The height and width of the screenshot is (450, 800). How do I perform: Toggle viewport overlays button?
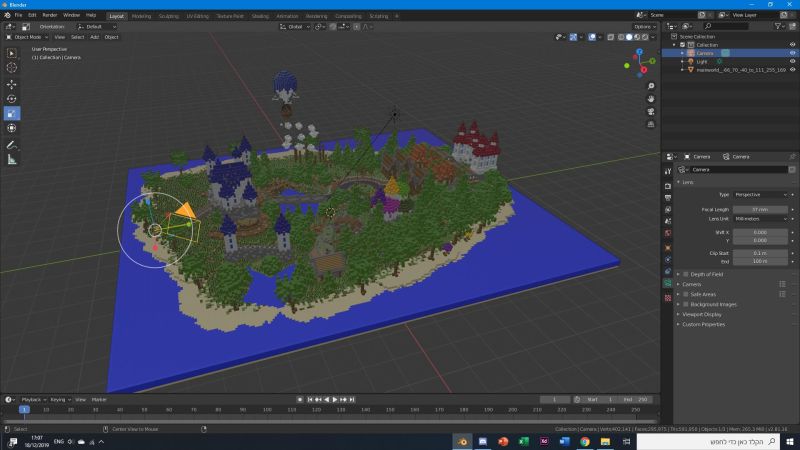pyautogui.click(x=592, y=37)
